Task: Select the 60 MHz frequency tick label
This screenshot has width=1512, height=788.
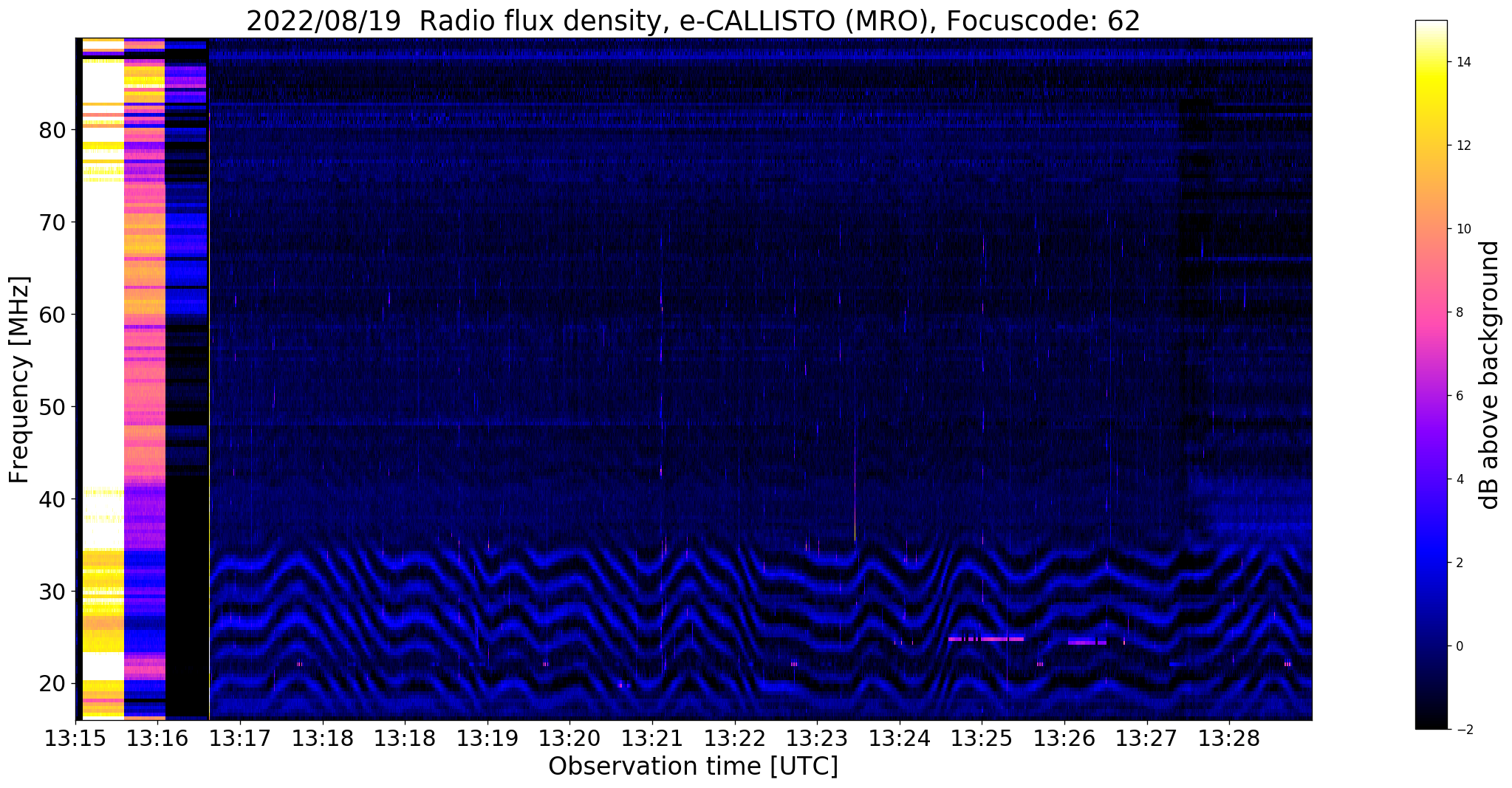Action: coord(52,315)
